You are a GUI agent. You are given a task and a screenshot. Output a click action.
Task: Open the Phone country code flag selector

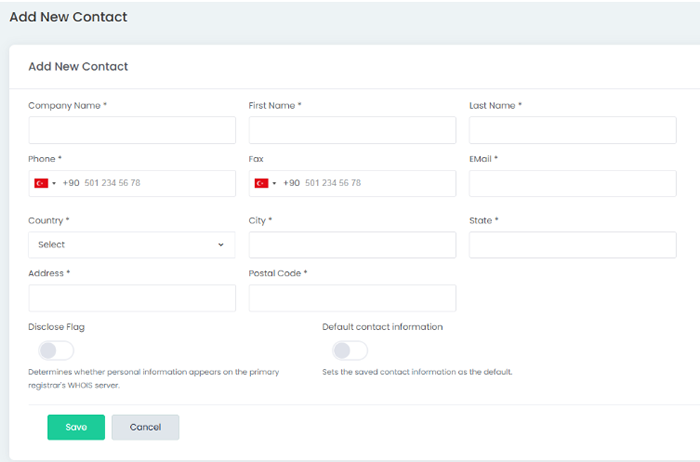point(45,183)
